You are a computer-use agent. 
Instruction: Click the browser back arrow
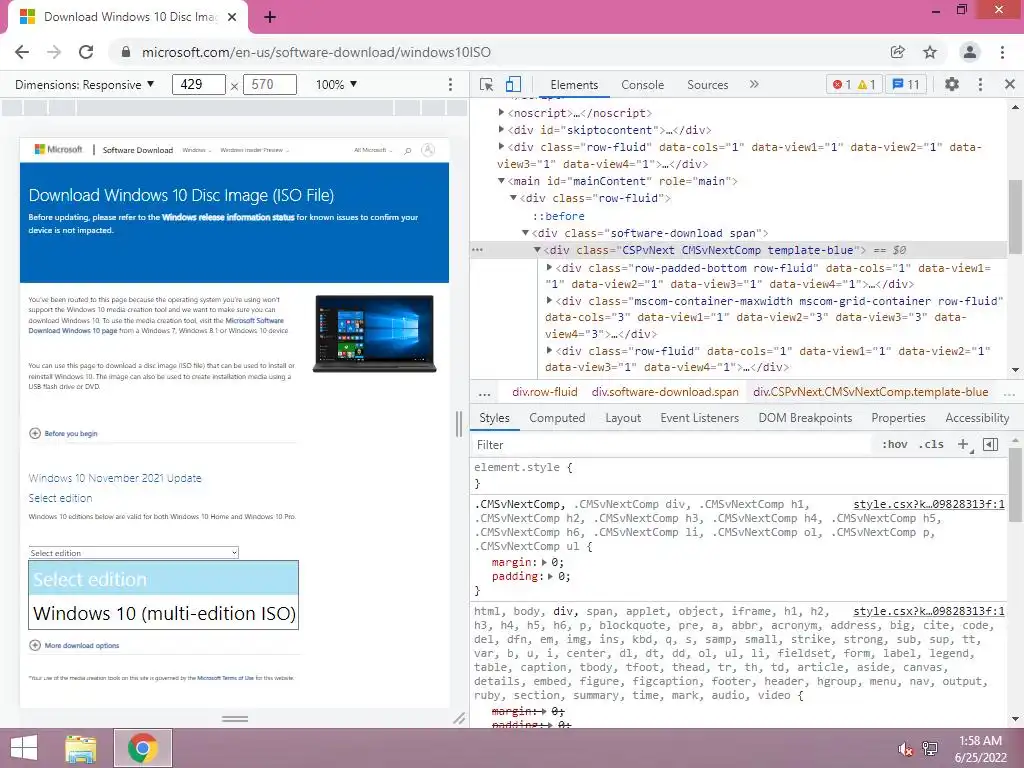22,52
